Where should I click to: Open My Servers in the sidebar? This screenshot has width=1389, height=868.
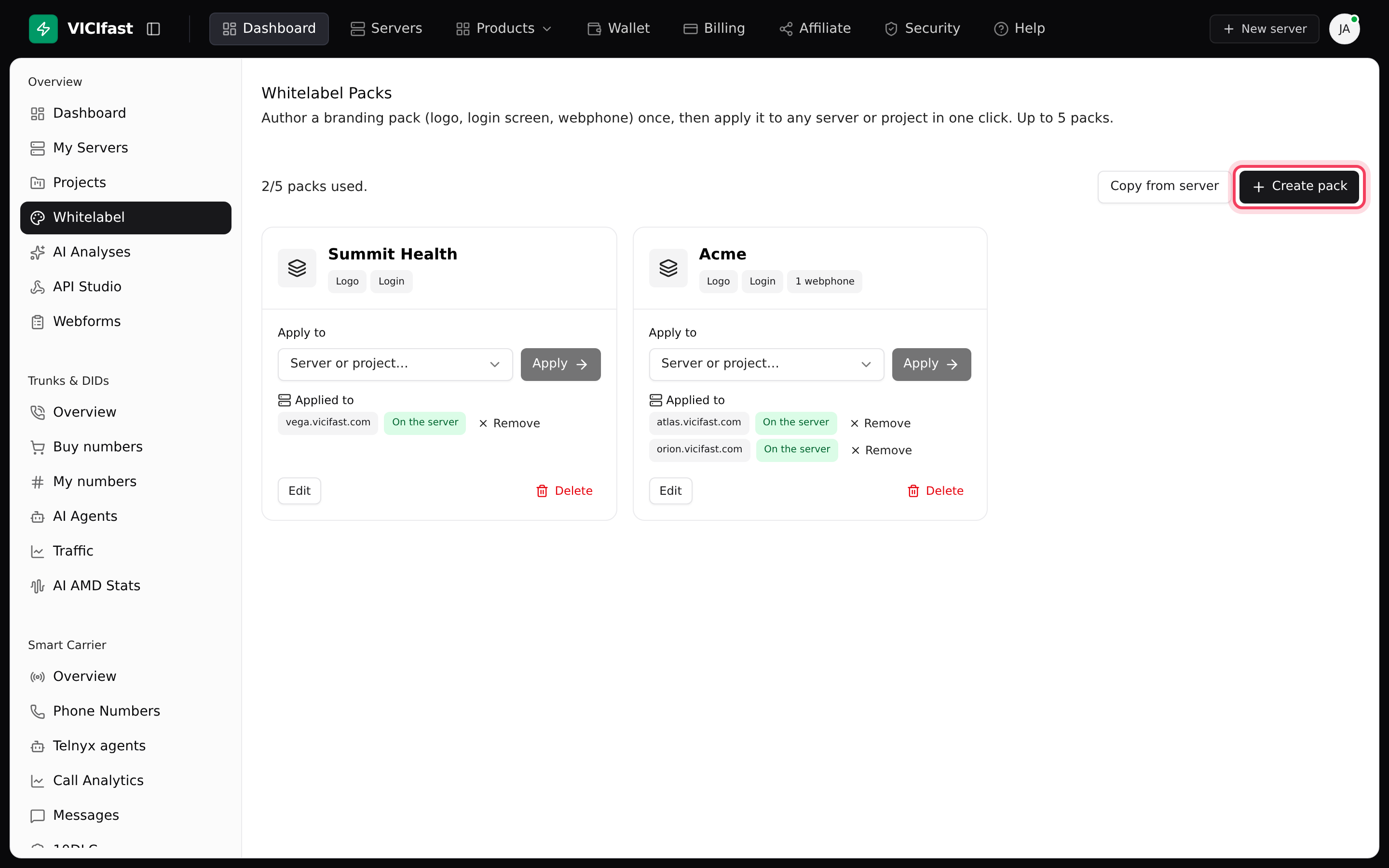pos(126,148)
